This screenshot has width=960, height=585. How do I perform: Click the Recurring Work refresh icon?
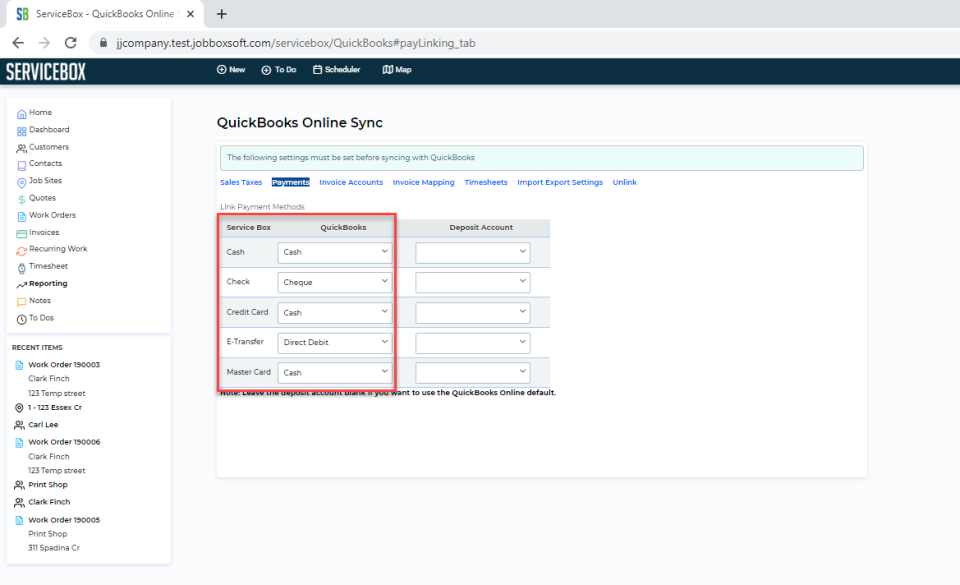[21, 251]
